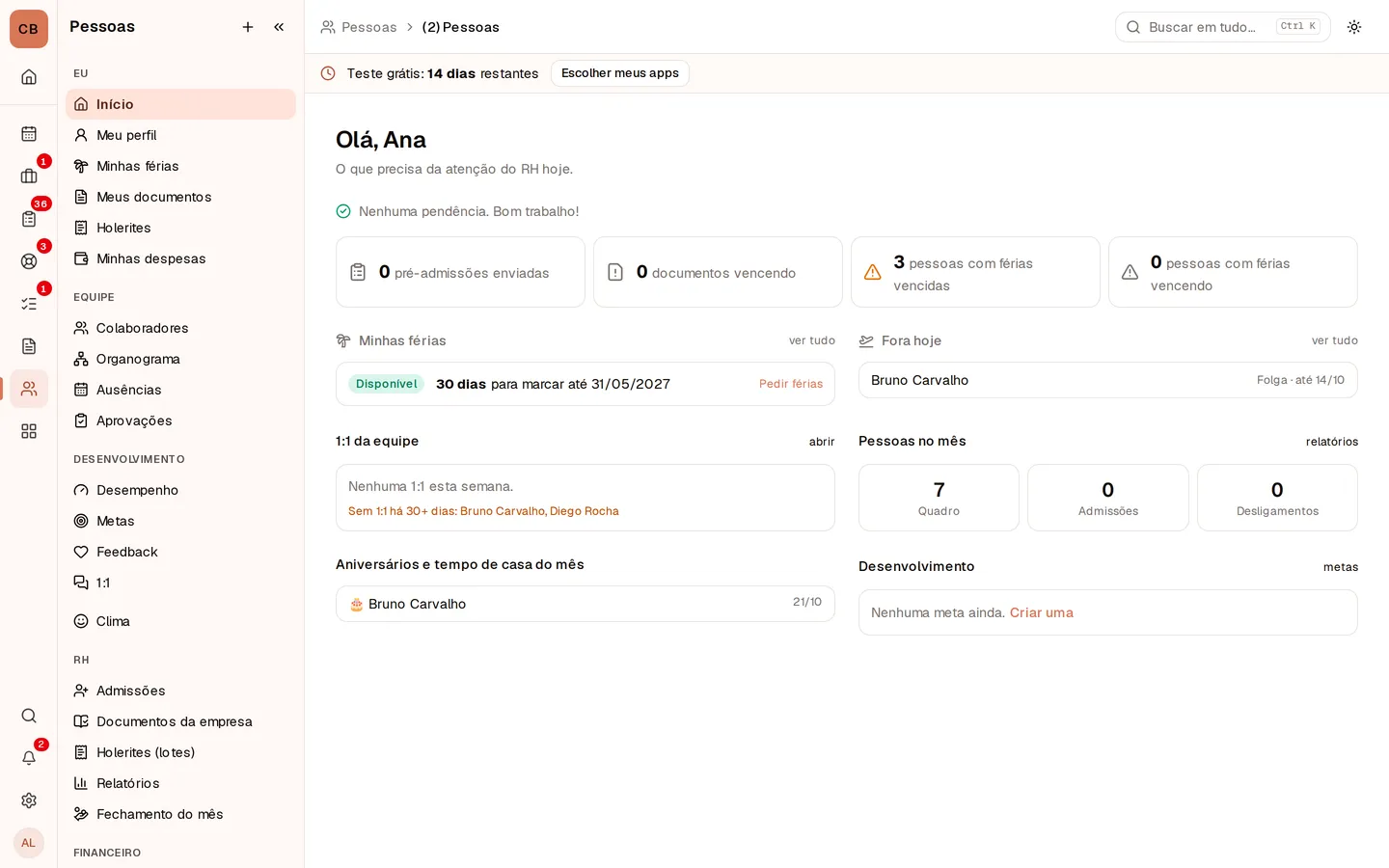Open the lifebuoy icon with badge 3

click(29, 261)
